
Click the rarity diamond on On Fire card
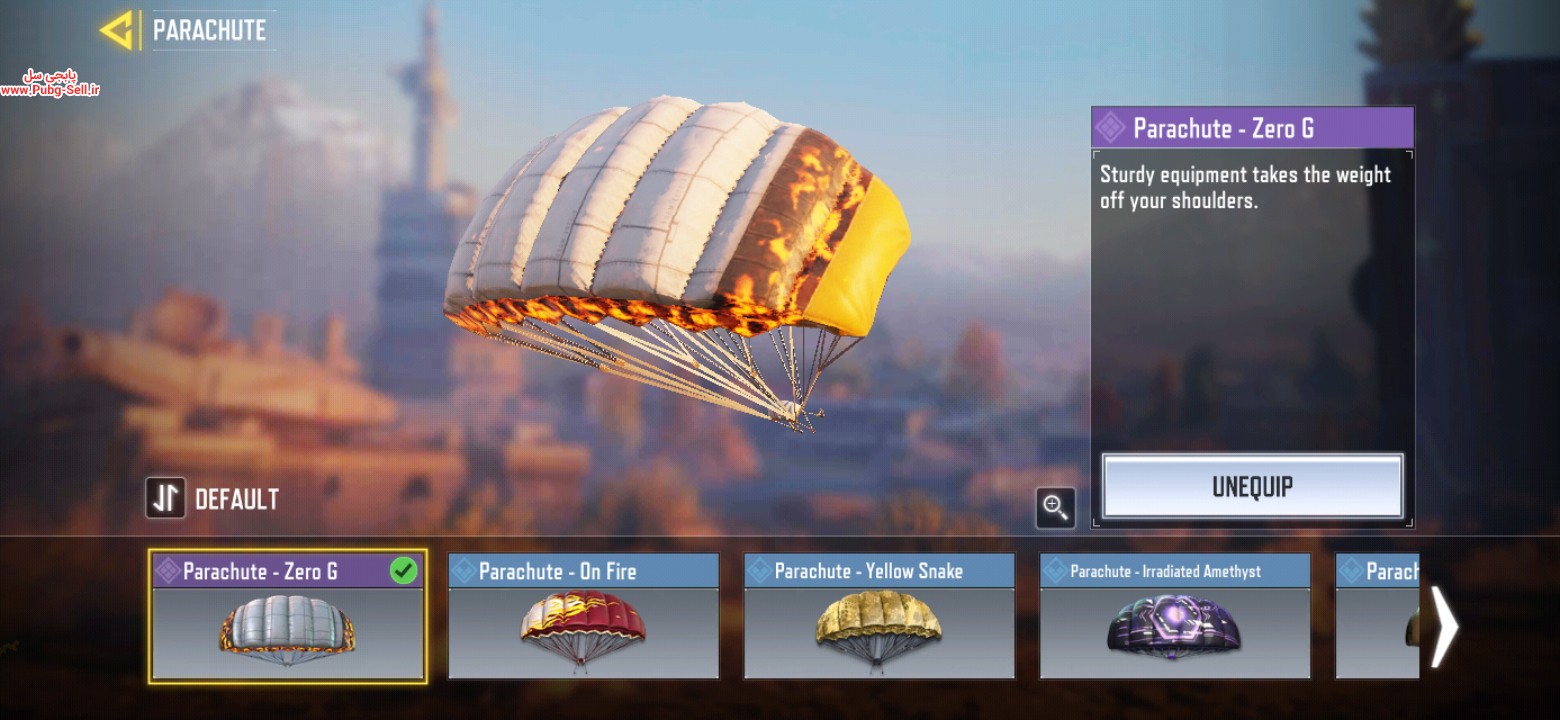point(463,571)
